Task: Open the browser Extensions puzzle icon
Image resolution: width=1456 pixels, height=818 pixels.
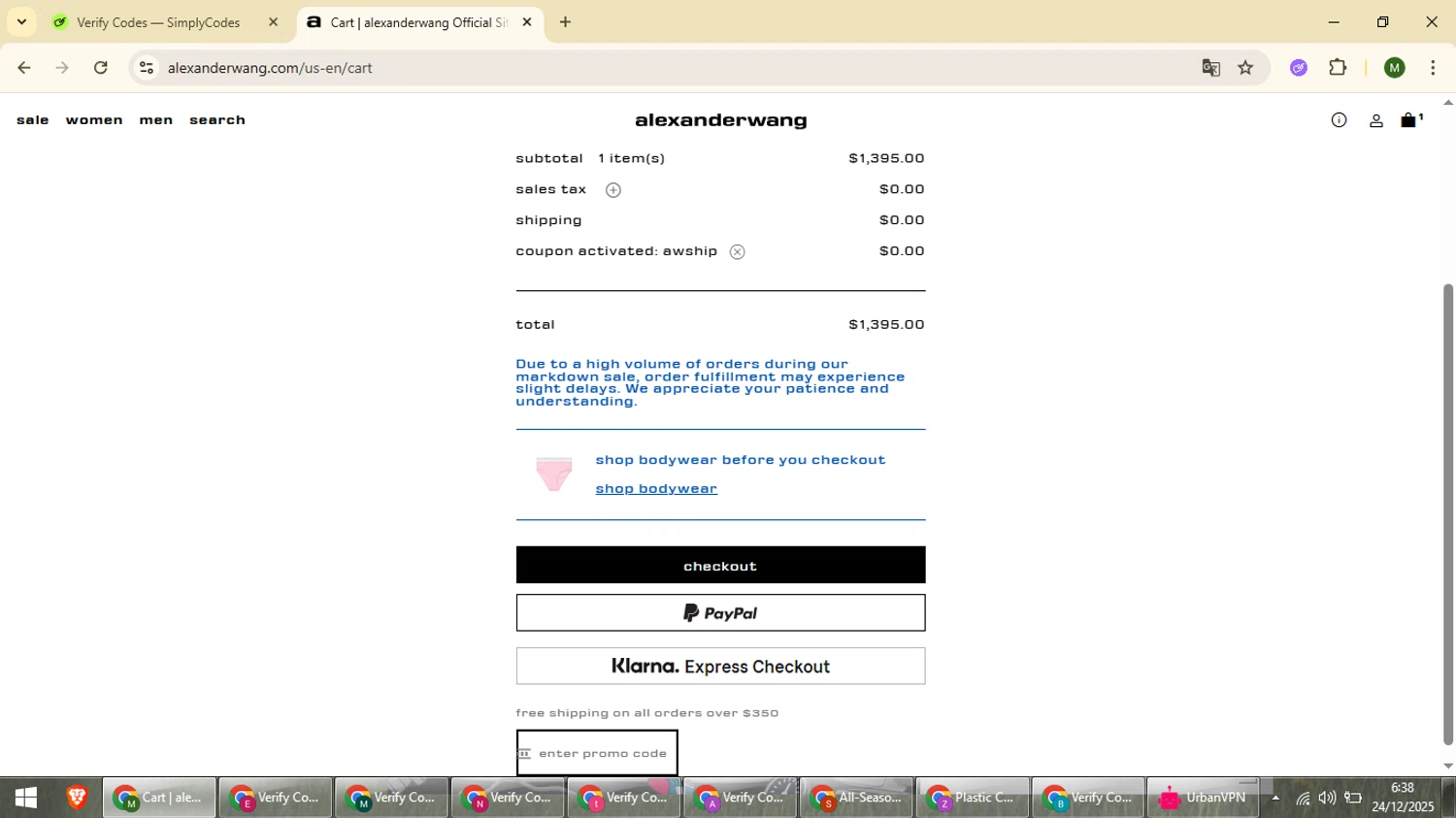Action: 1338,68
